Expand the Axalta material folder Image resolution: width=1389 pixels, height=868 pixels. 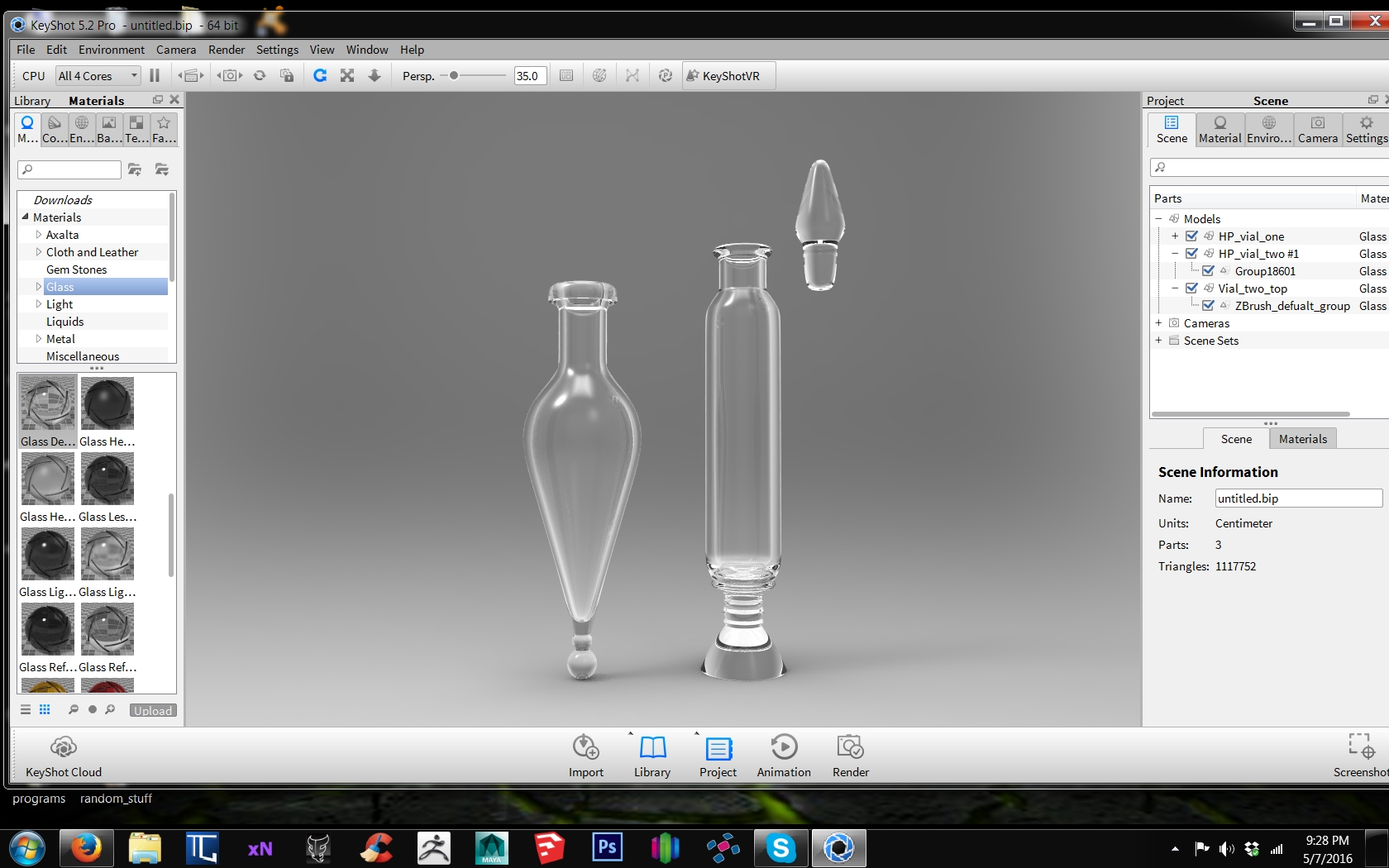pos(38,235)
